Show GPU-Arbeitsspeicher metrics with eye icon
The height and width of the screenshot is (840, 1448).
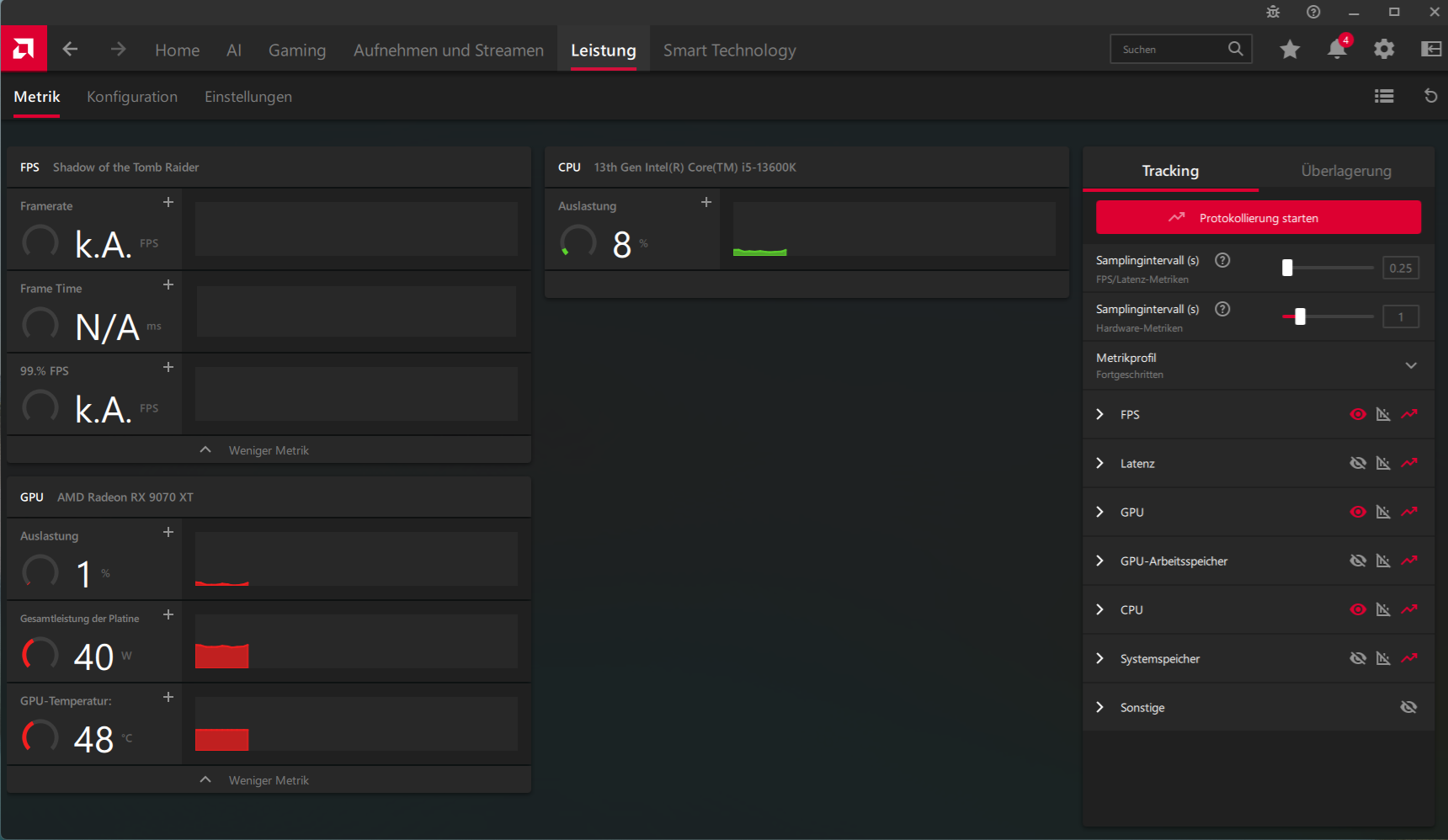(x=1358, y=561)
